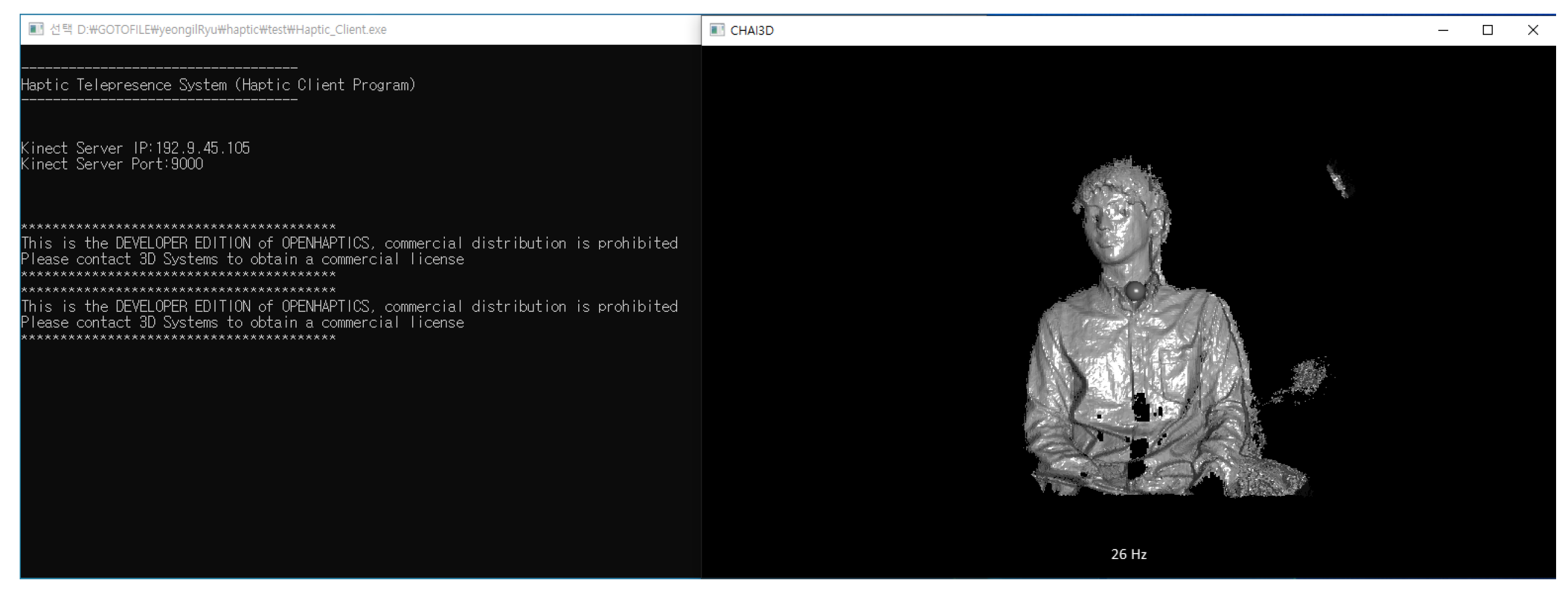Image resolution: width=1568 pixels, height=590 pixels.
Task: Click the Haptic_Client.exe title bar path
Action: point(231,30)
